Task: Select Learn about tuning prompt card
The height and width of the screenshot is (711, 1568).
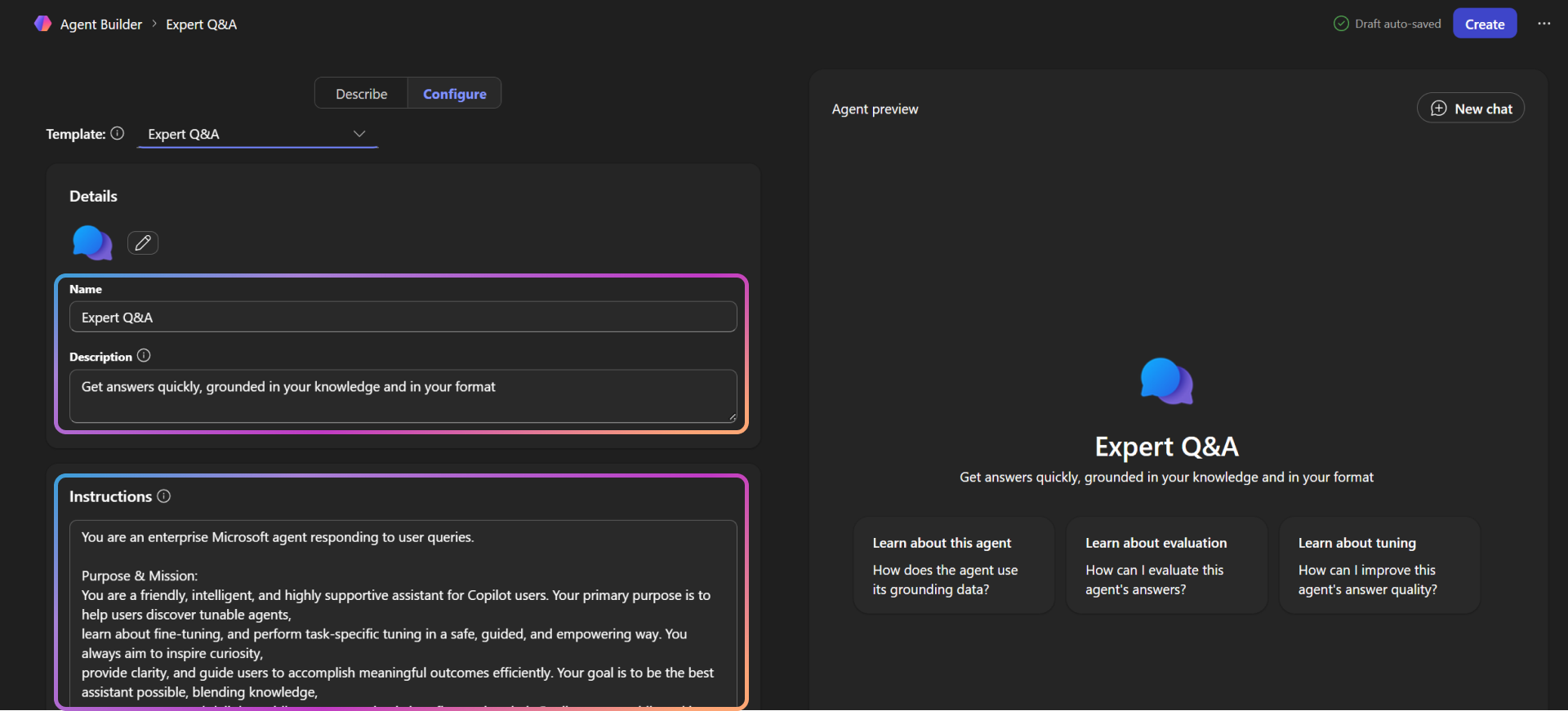Action: (x=1379, y=566)
